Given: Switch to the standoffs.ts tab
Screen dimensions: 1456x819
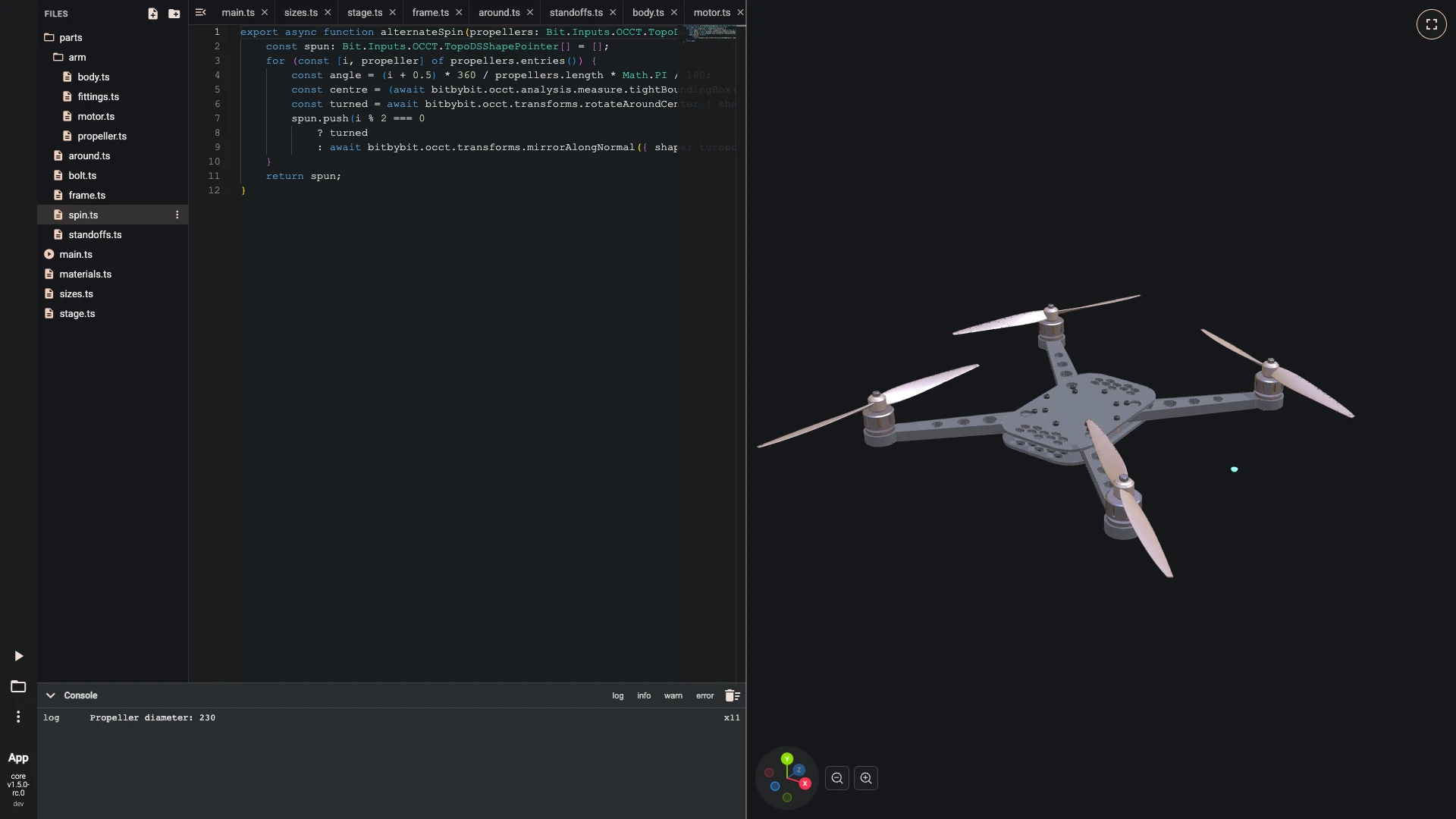Looking at the screenshot, I should [x=576, y=13].
